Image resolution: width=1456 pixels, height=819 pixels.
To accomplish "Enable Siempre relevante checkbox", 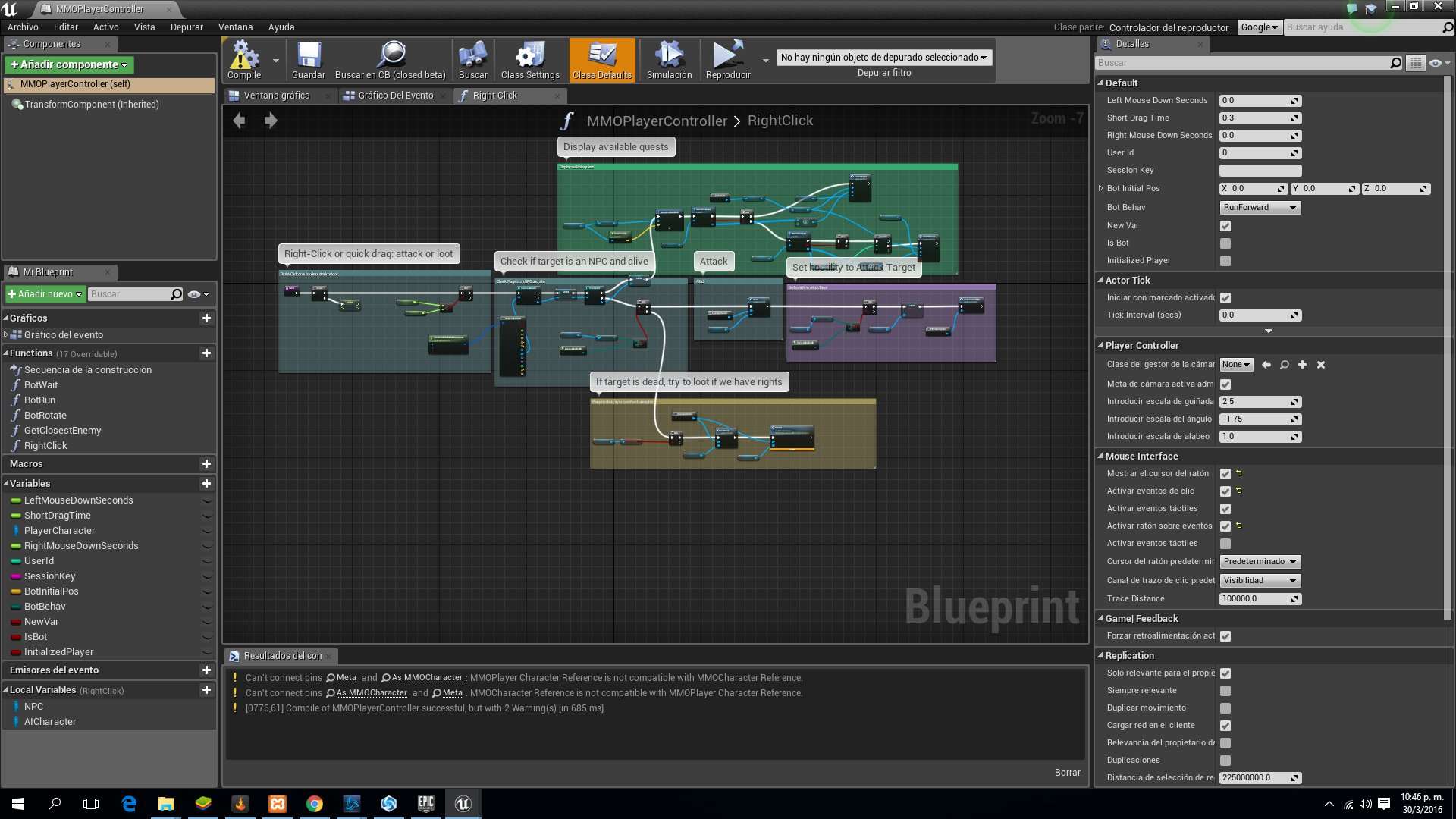I will 1225,691.
